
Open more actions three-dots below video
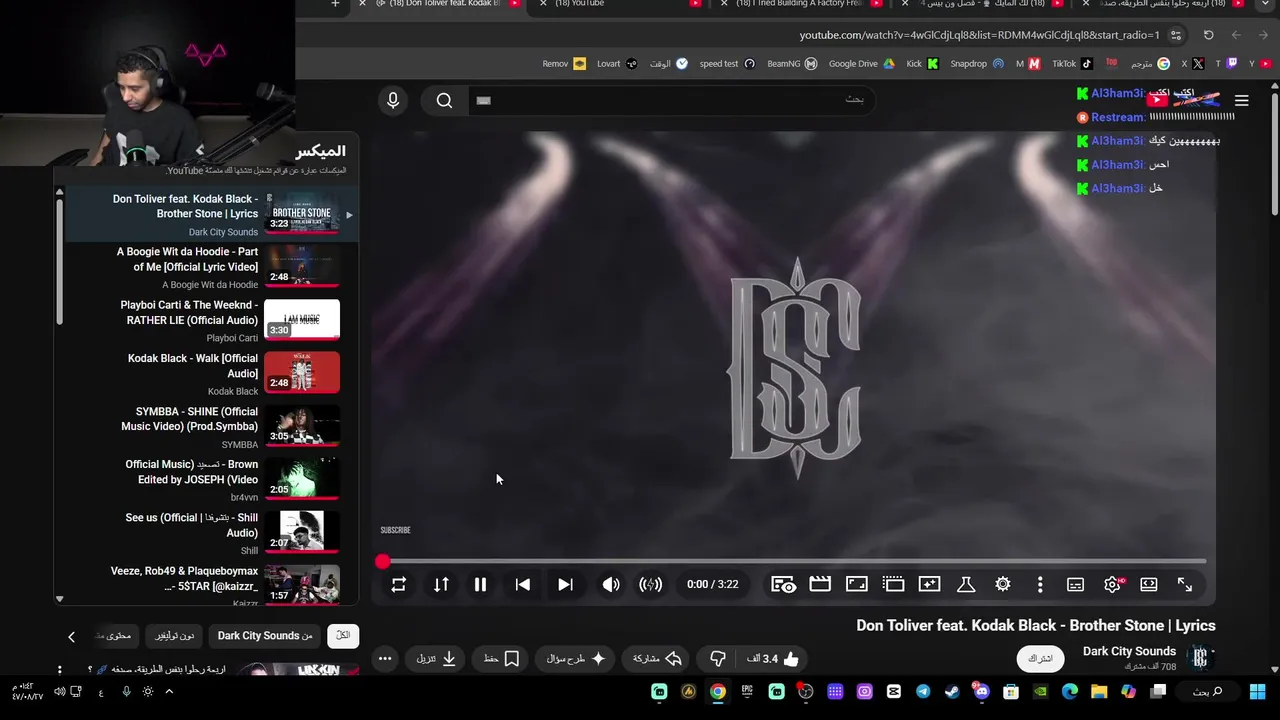point(385,659)
